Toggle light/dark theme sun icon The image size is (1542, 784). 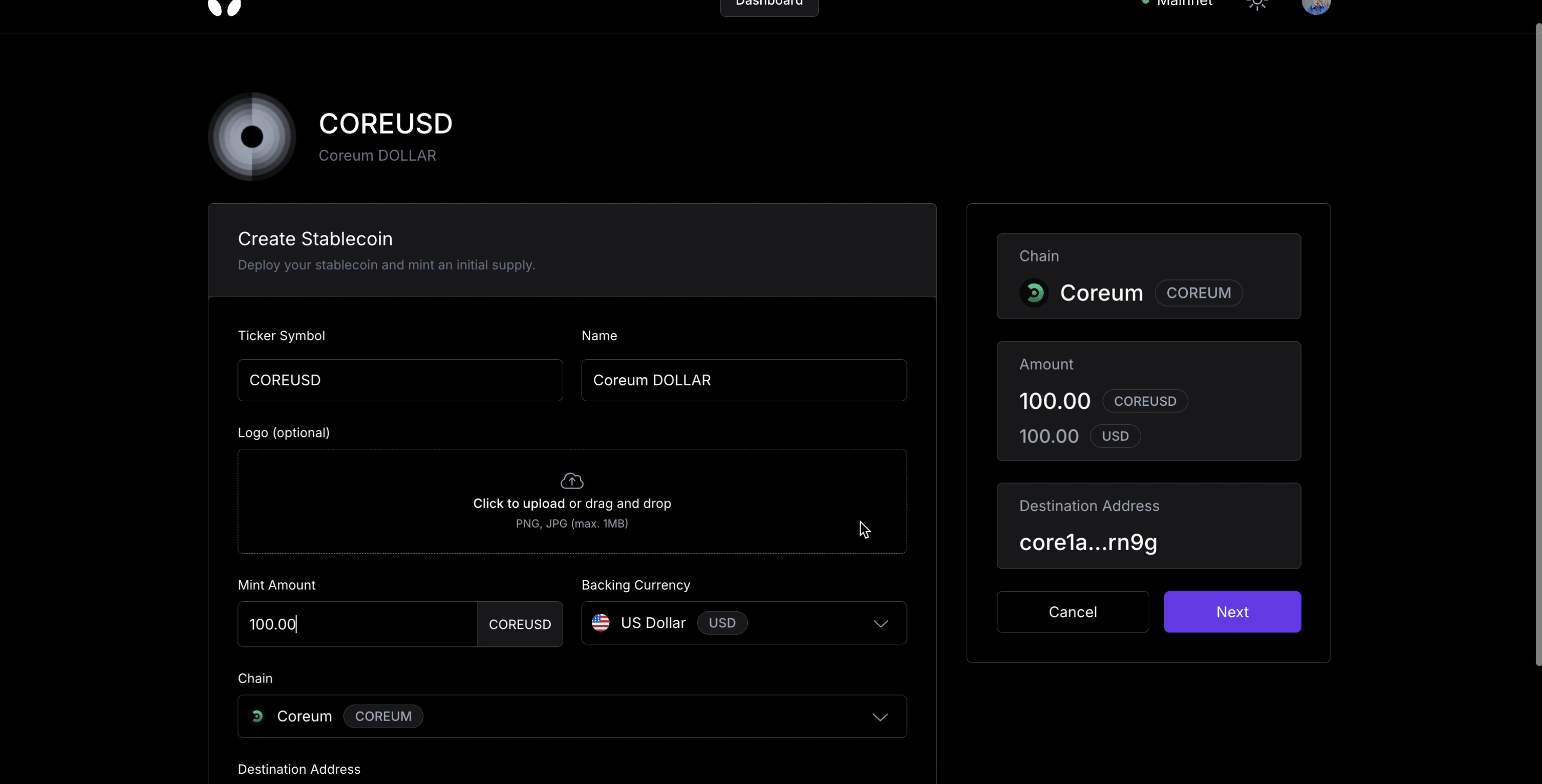click(x=1257, y=4)
